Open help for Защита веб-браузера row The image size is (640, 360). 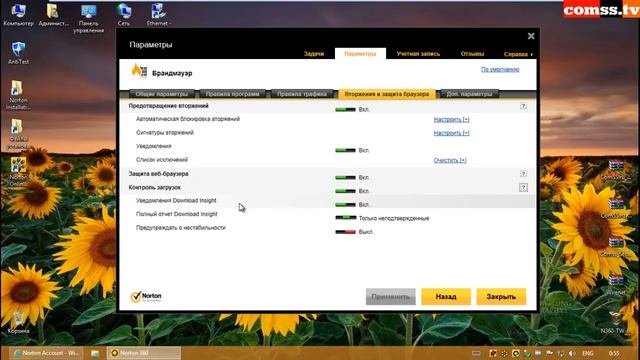pyautogui.click(x=523, y=174)
